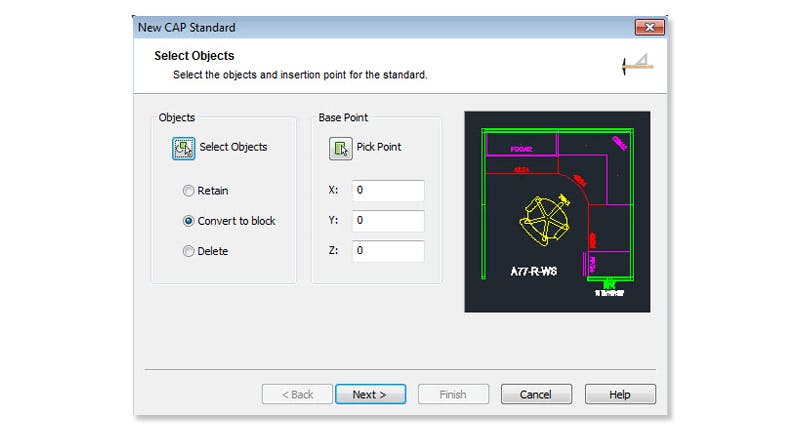Viewport: 800px width, 430px height.
Task: Select the Delete radio option
Action: (x=188, y=251)
